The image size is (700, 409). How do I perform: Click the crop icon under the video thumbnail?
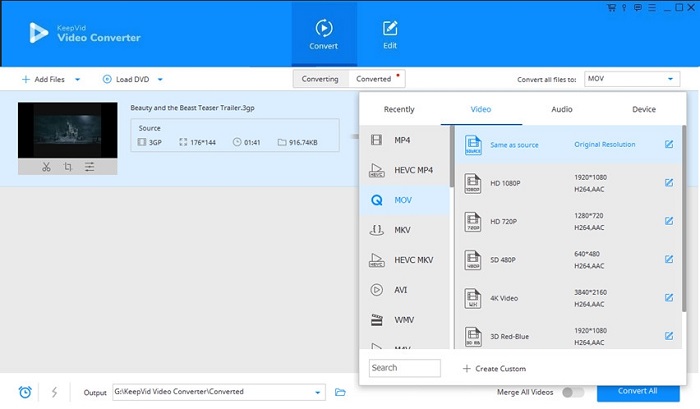pos(68,166)
